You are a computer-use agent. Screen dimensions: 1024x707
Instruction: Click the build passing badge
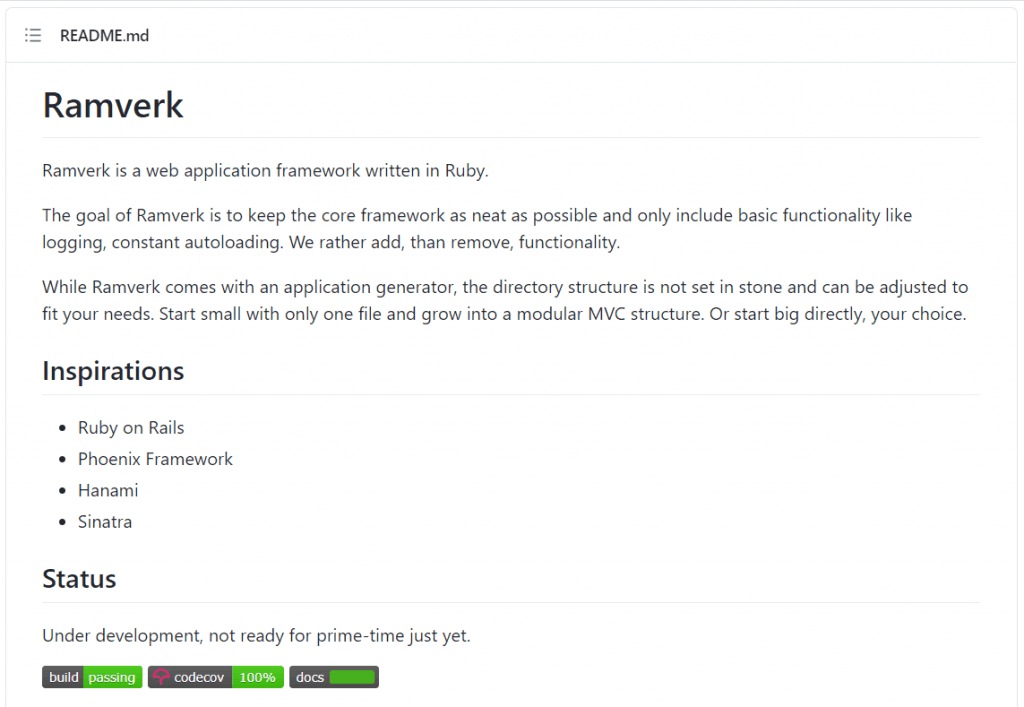coord(92,677)
